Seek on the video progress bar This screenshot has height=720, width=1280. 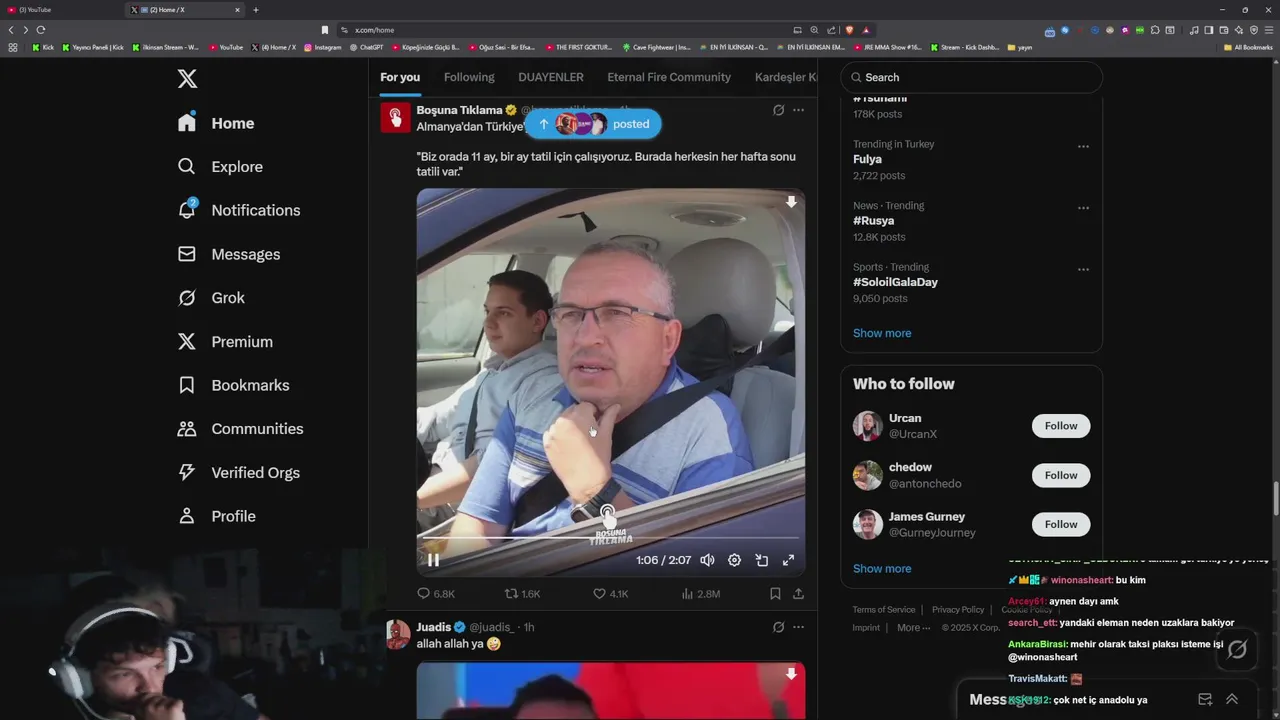(x=610, y=538)
